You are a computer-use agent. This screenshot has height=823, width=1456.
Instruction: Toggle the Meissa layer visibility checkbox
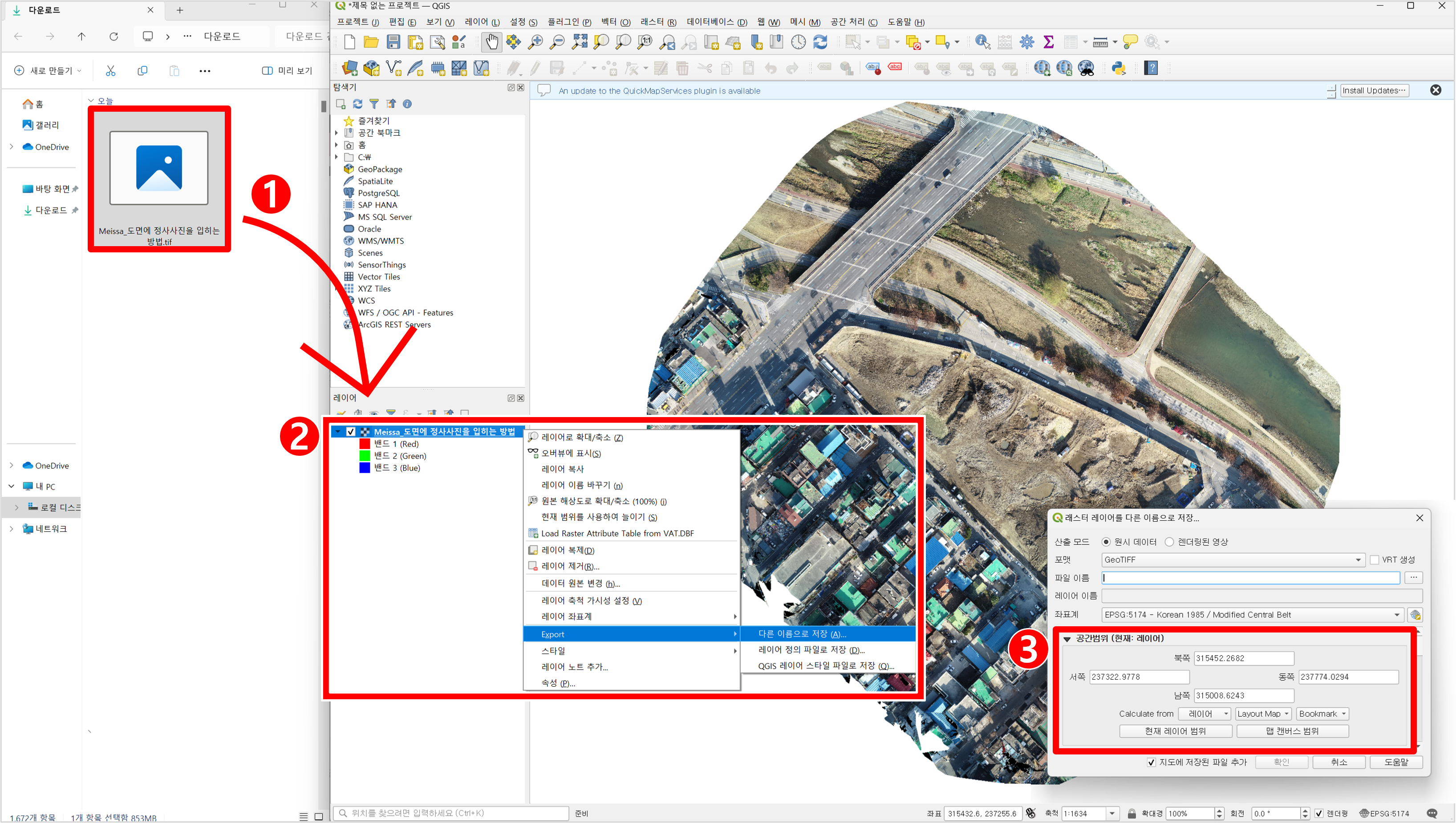[x=350, y=432]
